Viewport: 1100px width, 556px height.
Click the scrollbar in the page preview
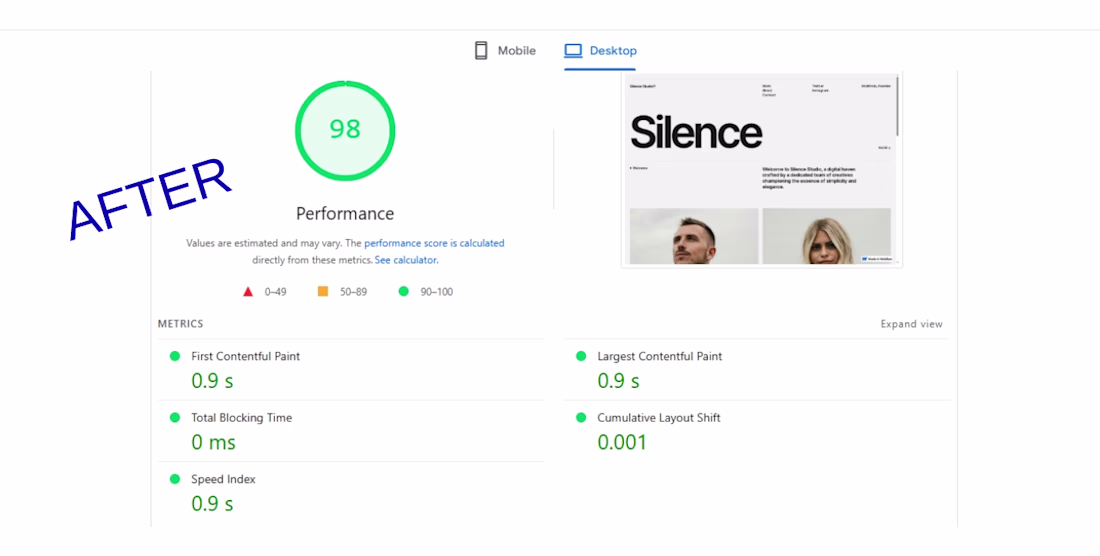(x=898, y=105)
